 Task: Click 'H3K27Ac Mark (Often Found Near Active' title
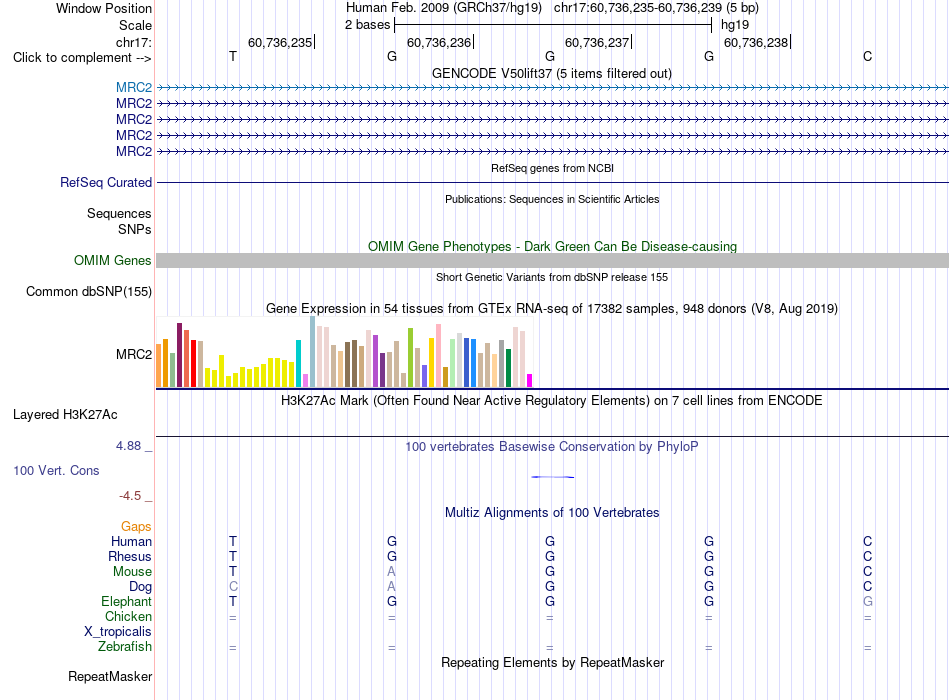[552, 401]
